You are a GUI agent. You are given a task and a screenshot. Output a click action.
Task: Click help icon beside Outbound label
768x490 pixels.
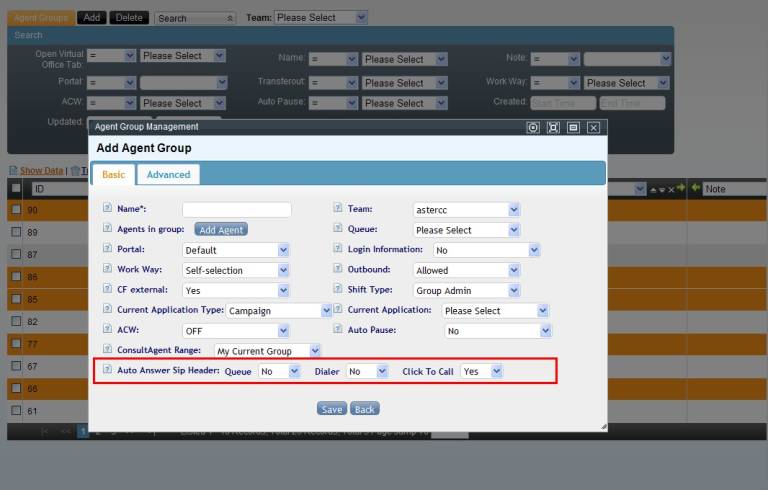tap(337, 269)
